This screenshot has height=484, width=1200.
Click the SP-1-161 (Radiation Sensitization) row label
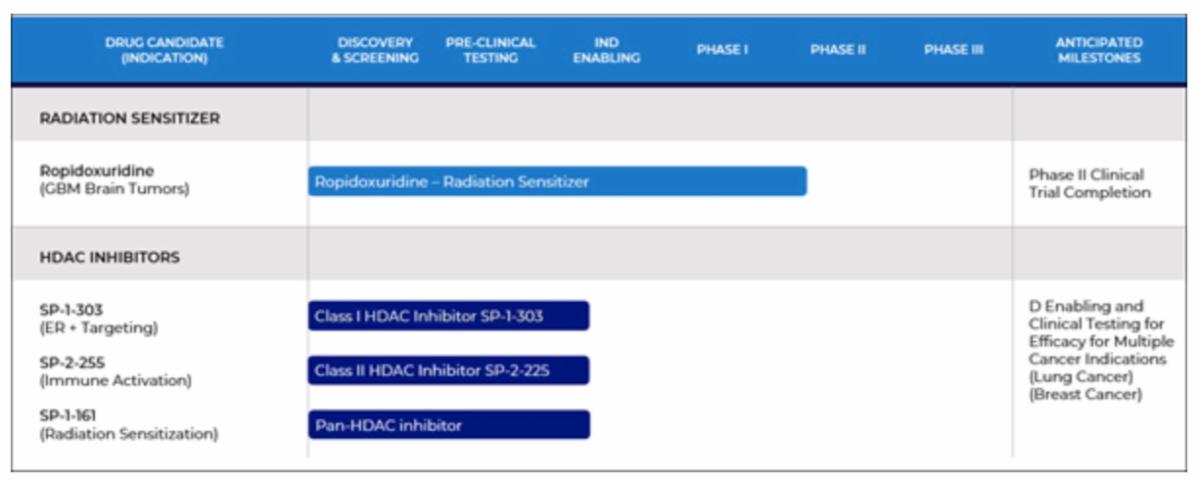tap(128, 425)
